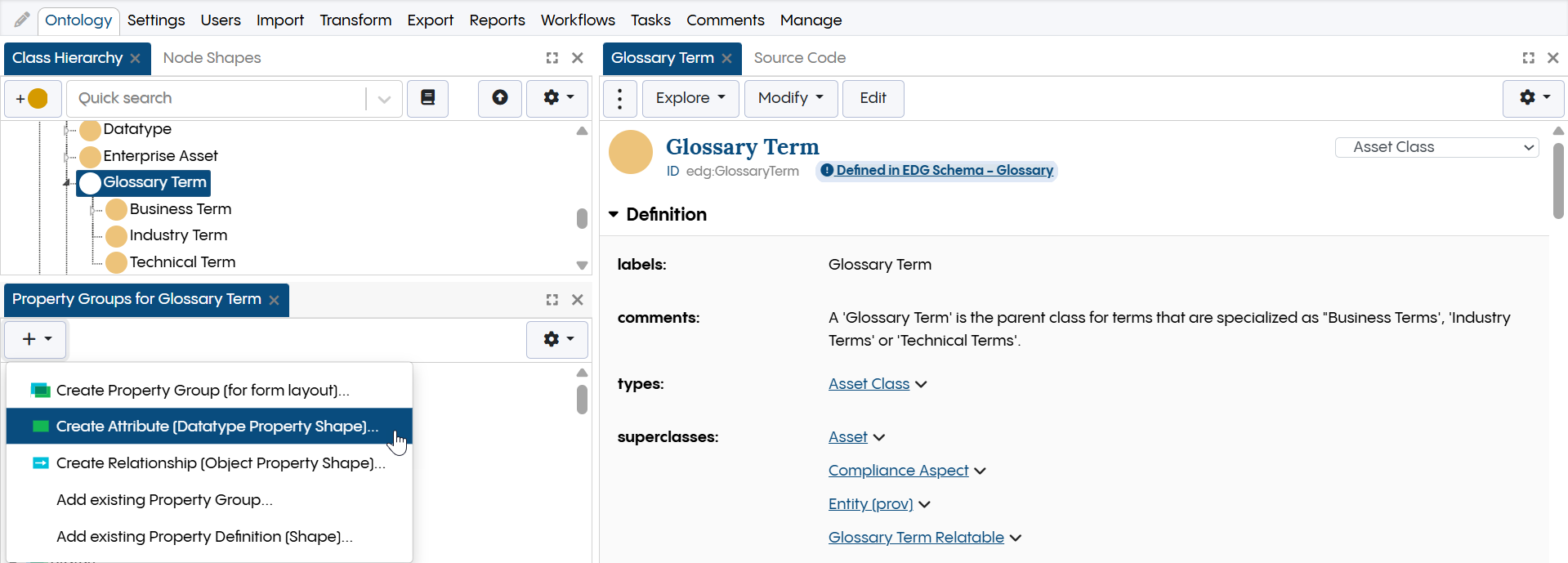Click the up arrow circle icon
Viewport: 1568px width, 563px height.
500,98
